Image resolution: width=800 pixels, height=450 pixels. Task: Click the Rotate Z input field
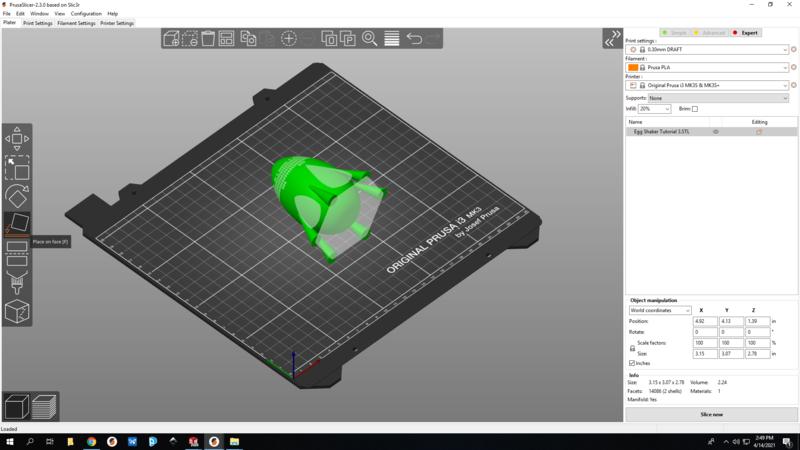pyautogui.click(x=757, y=332)
